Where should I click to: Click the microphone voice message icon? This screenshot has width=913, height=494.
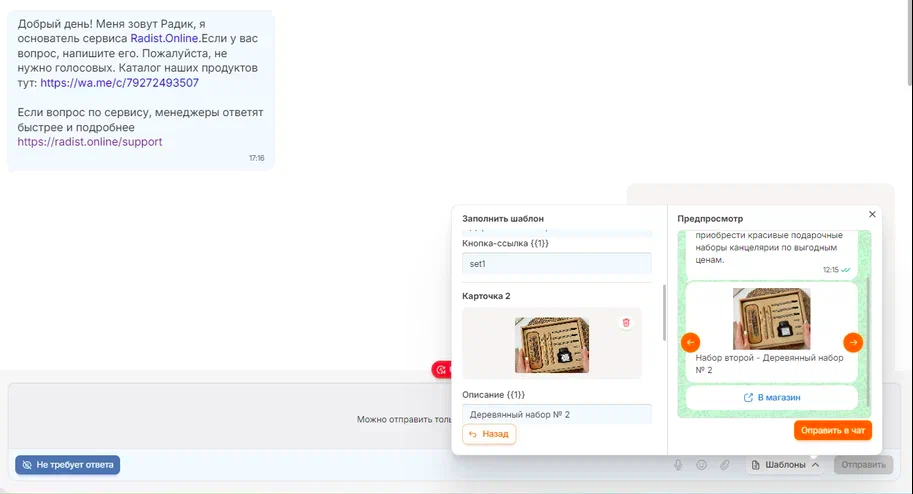pos(677,465)
